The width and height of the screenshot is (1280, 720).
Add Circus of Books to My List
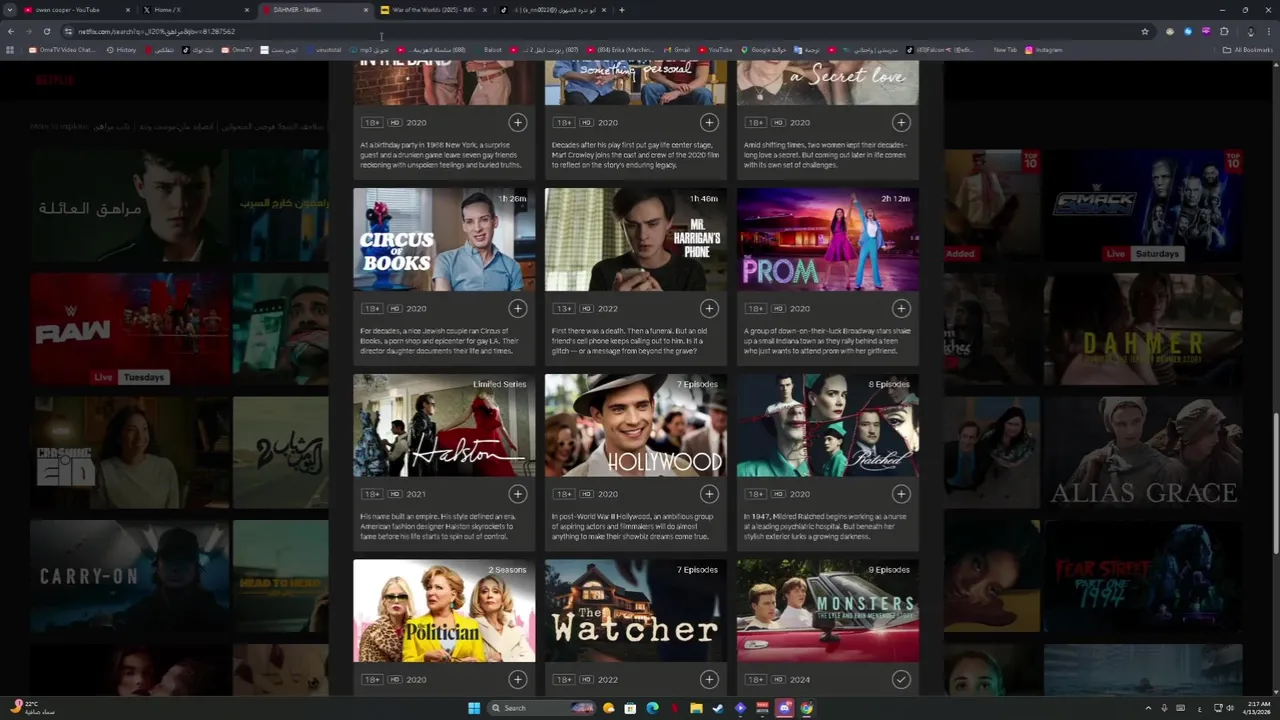(x=517, y=308)
